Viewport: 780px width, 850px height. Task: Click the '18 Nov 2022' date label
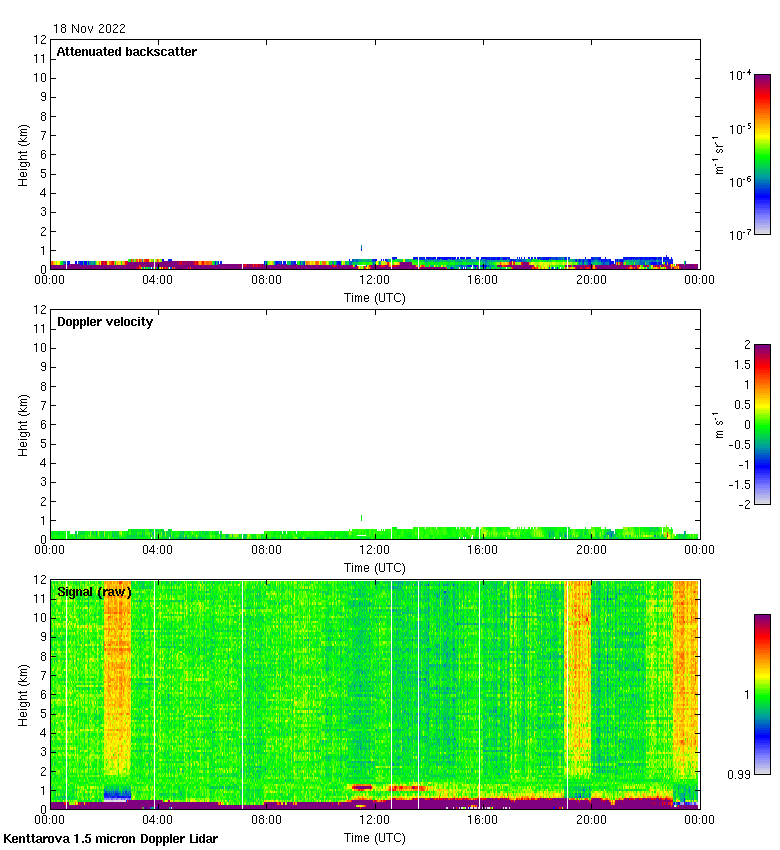[x=90, y=29]
